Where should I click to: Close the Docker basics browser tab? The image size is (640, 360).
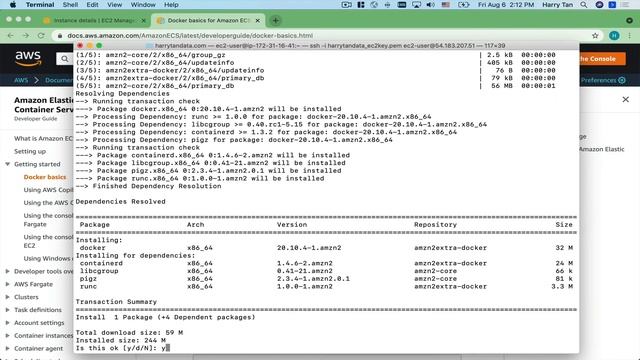coord(258,20)
